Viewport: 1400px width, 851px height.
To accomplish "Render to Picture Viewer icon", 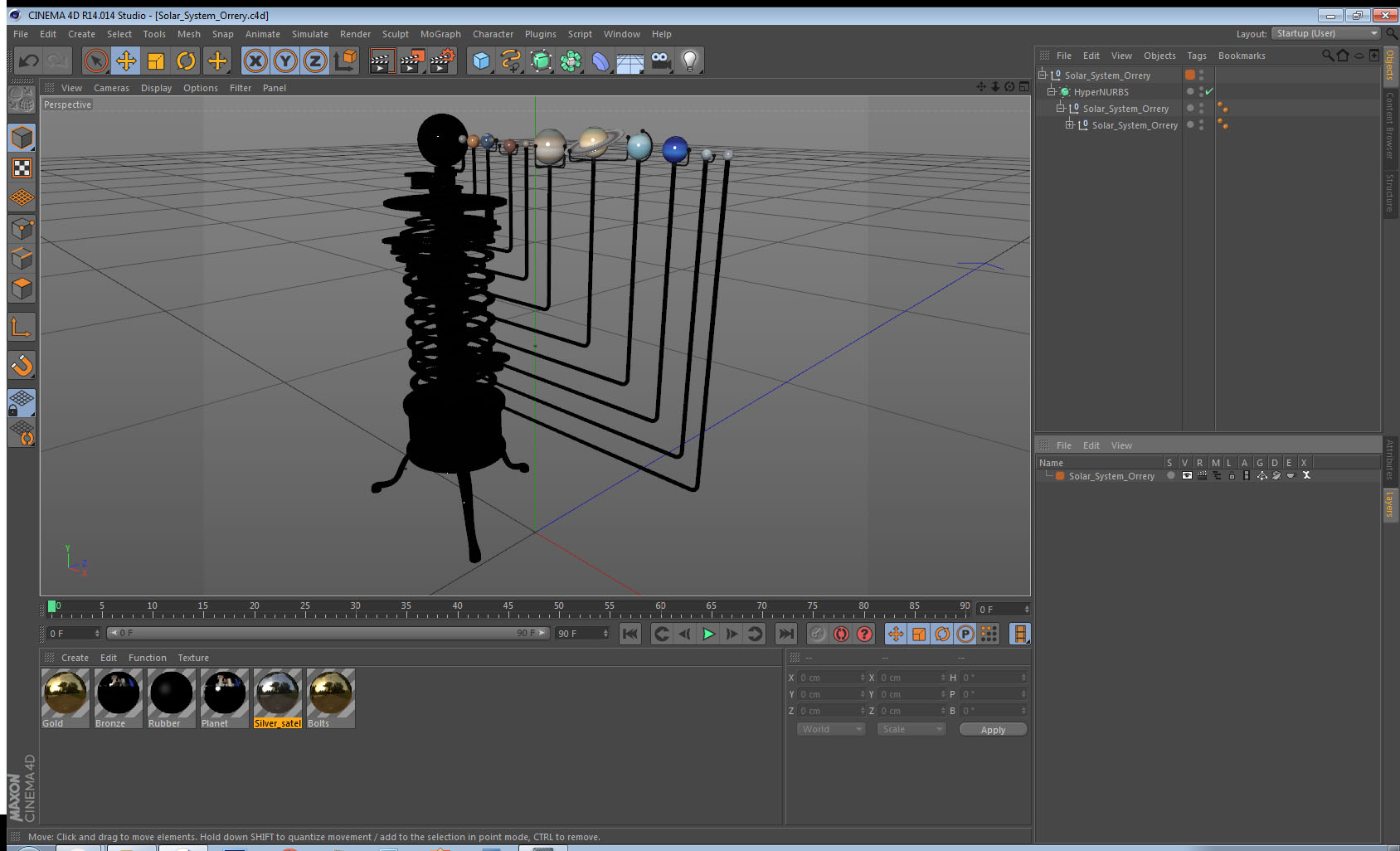I will coord(412,61).
